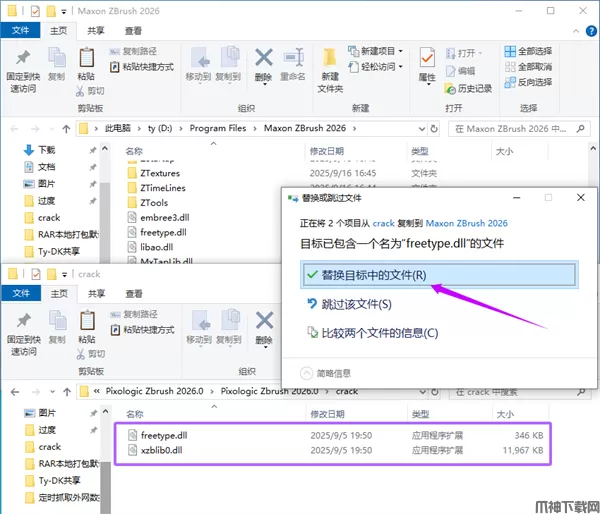
Task: Click Up arrow in Maxon ZBrush navigation bar
Action: (x=66, y=129)
